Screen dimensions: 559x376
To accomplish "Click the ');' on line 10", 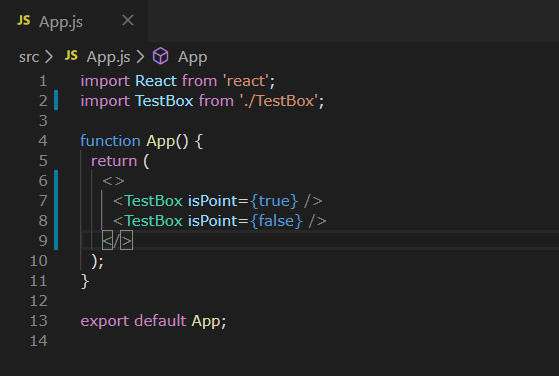I will pyautogui.click(x=97, y=261).
